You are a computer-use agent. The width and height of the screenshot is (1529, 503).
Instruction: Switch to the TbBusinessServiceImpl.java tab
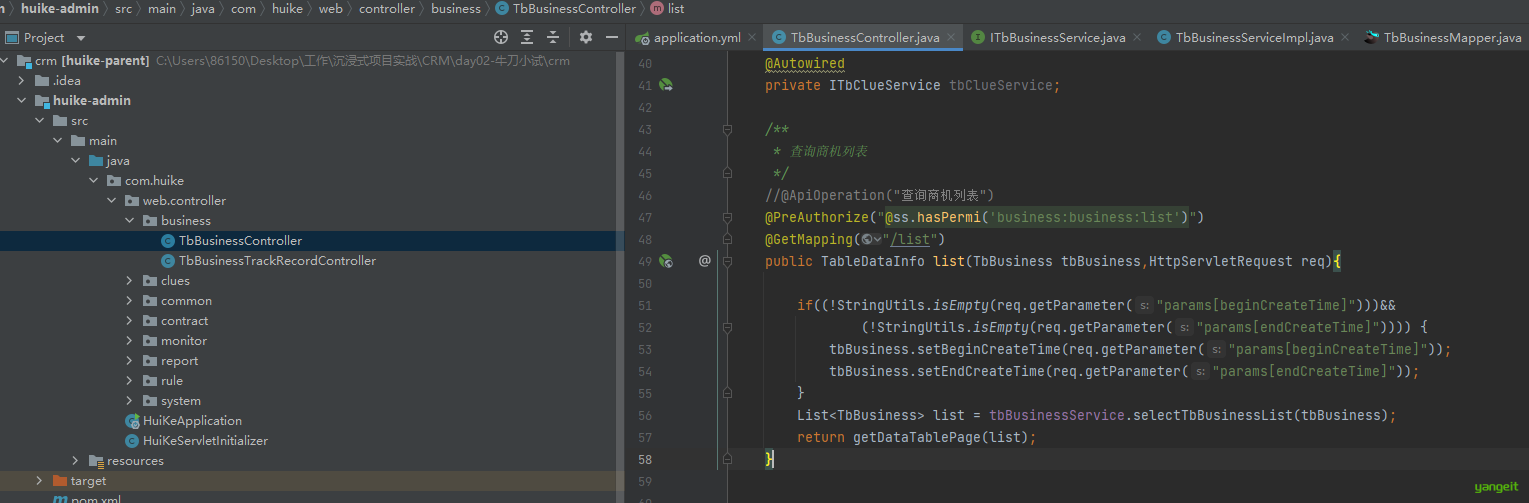coord(1254,38)
